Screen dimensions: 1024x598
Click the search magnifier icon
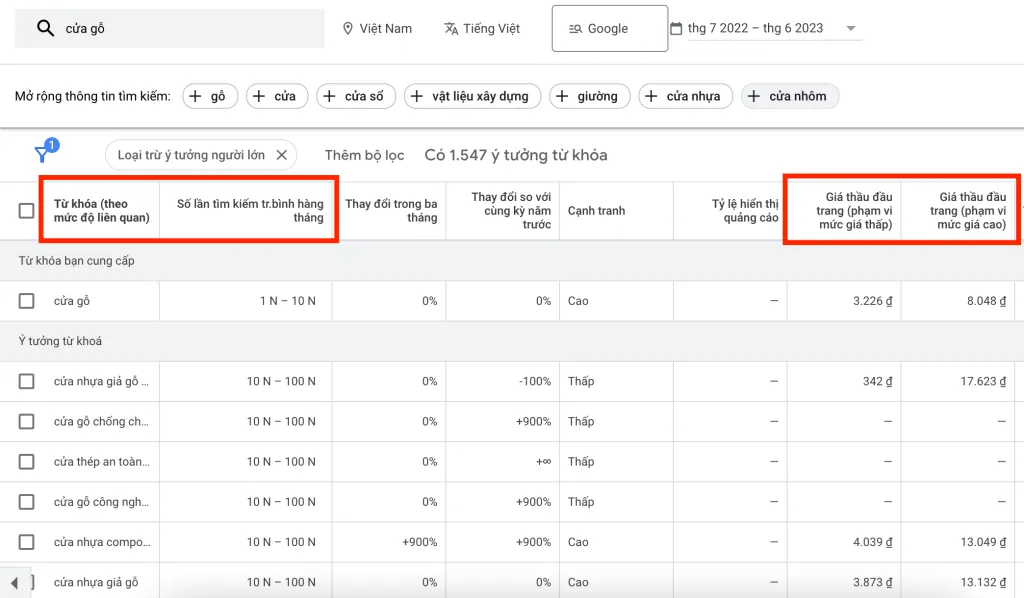(x=45, y=28)
